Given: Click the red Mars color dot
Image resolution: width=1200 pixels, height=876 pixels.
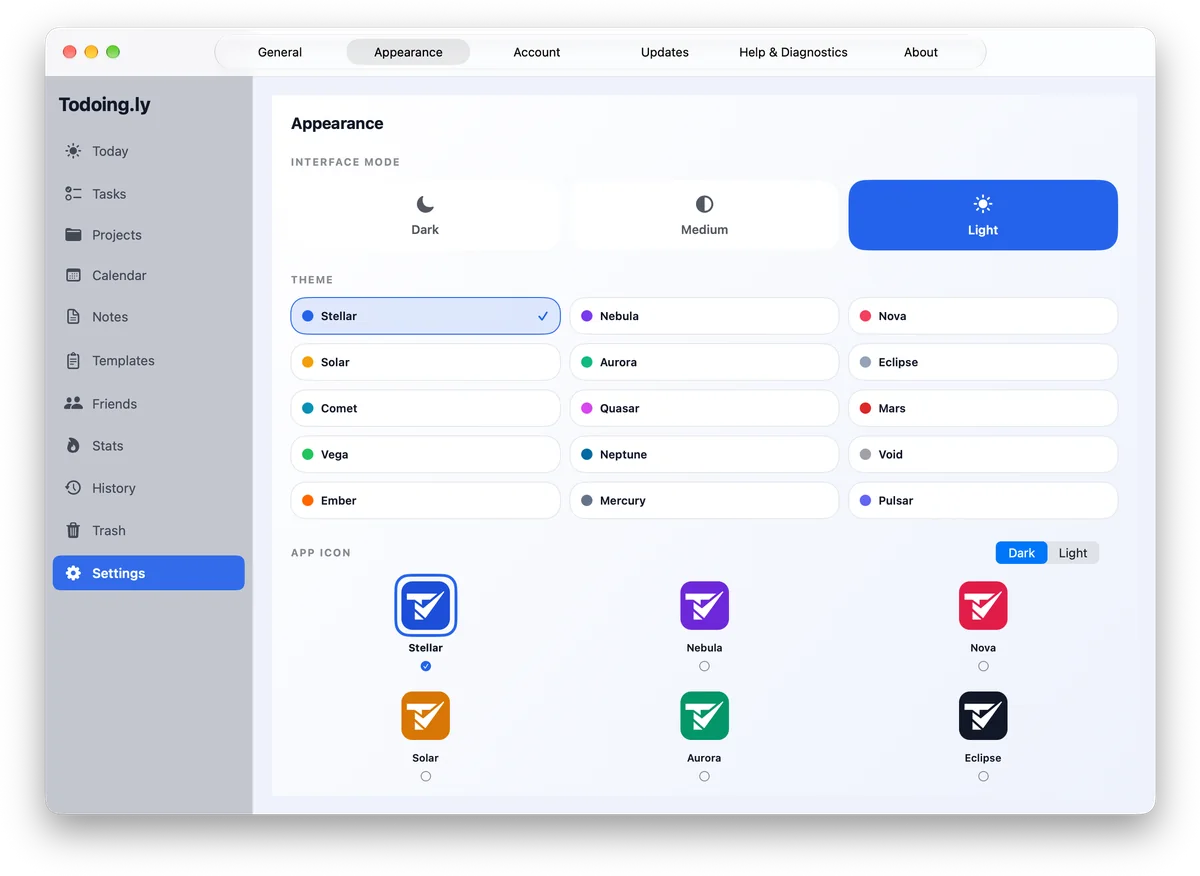Looking at the screenshot, I should click(x=866, y=408).
